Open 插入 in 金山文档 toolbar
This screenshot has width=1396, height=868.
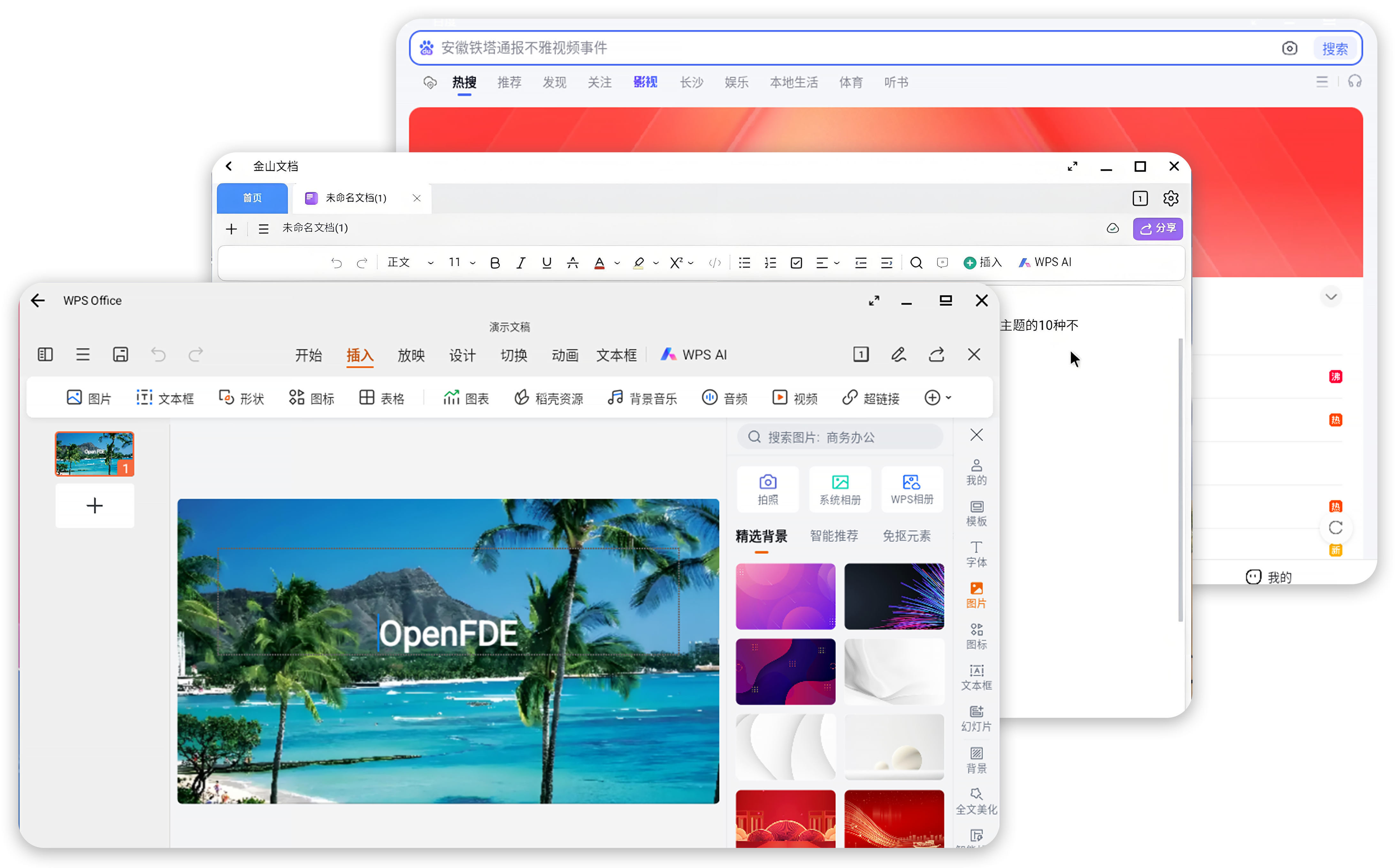pyautogui.click(x=983, y=262)
